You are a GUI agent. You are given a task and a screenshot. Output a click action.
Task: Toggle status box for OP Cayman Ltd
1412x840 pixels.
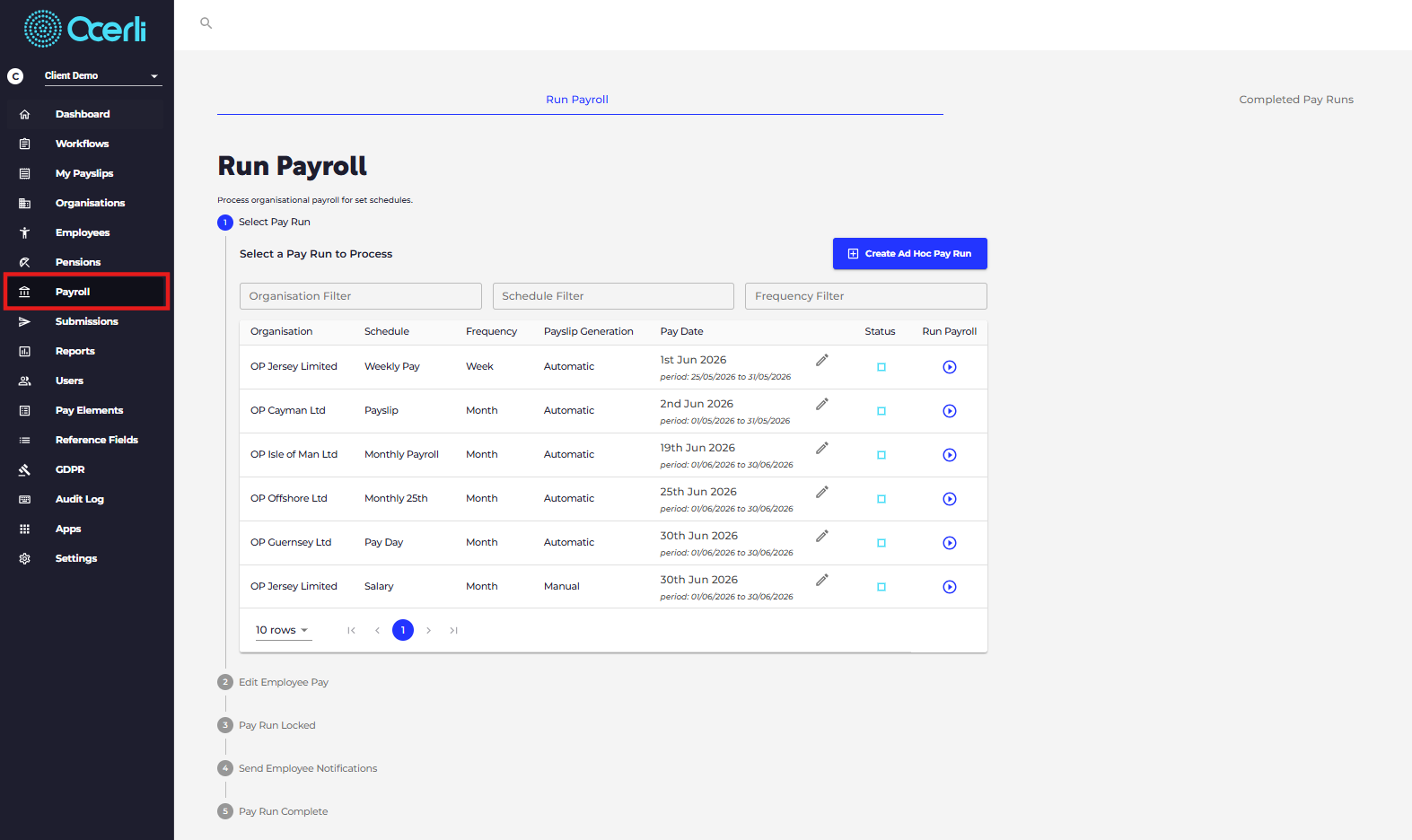point(881,411)
